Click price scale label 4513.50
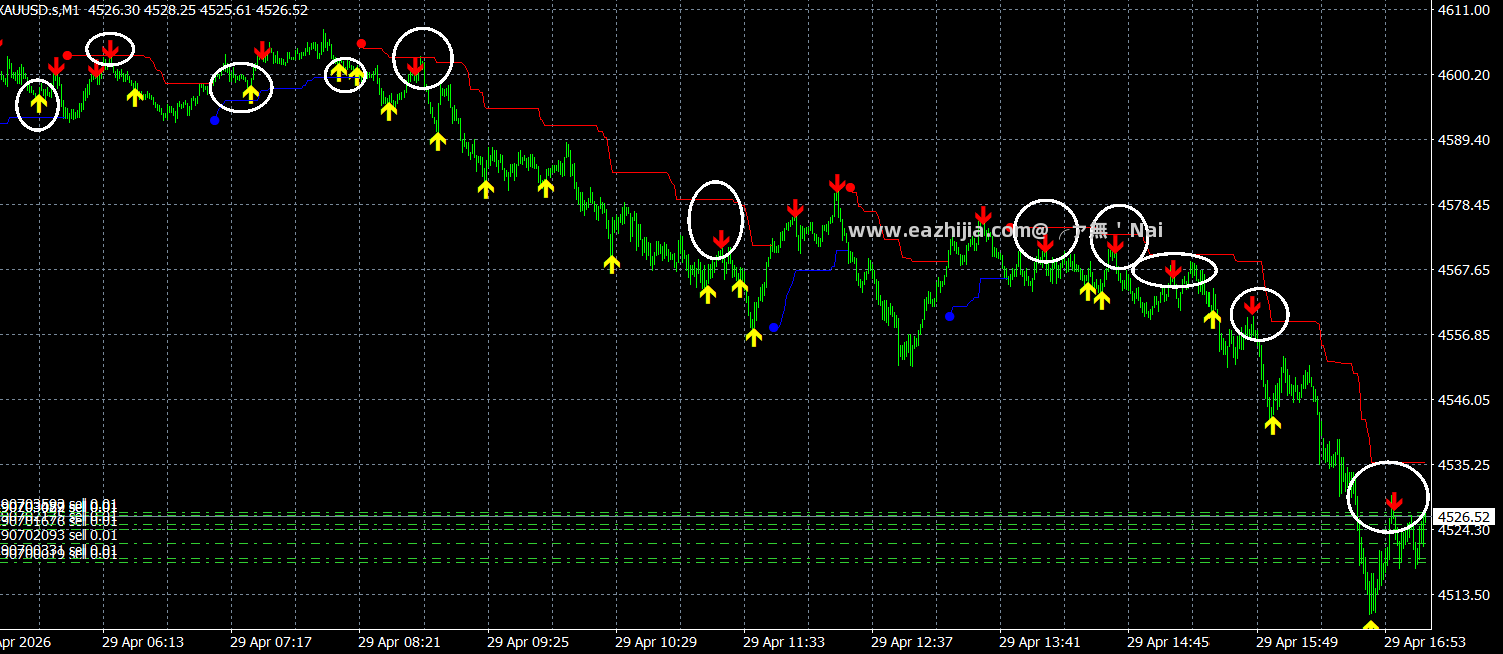 tap(1463, 595)
